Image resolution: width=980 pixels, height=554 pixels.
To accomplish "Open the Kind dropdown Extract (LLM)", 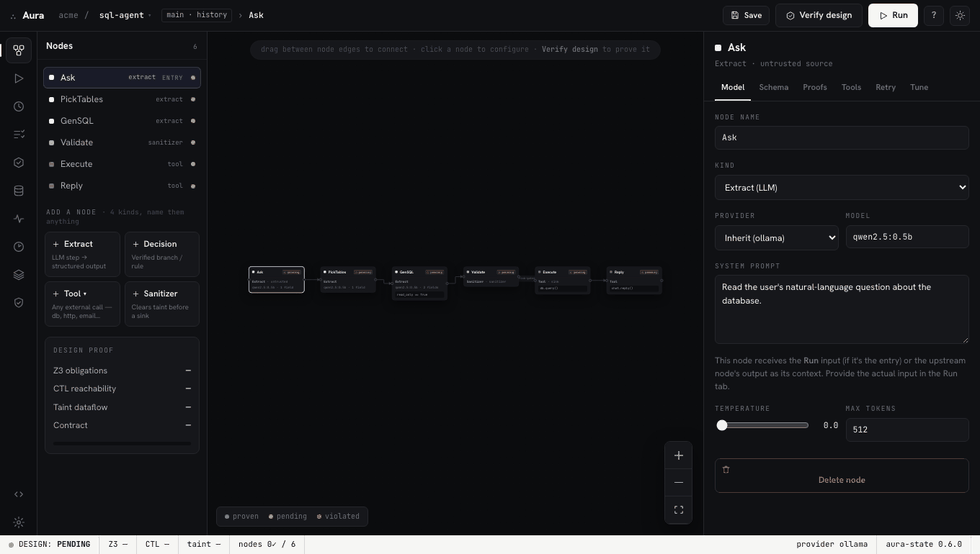I will pos(842,188).
